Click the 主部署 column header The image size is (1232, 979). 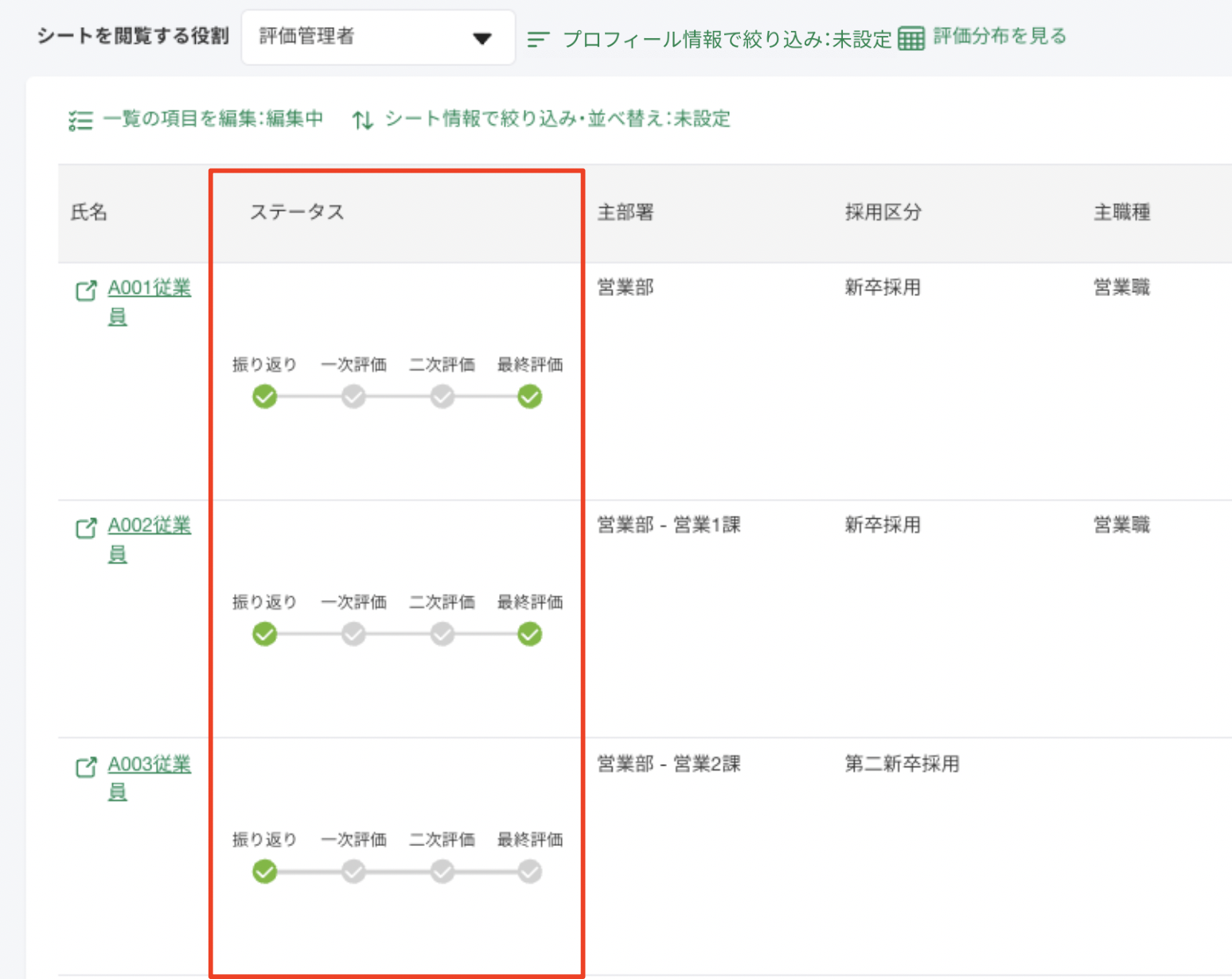coord(626,213)
